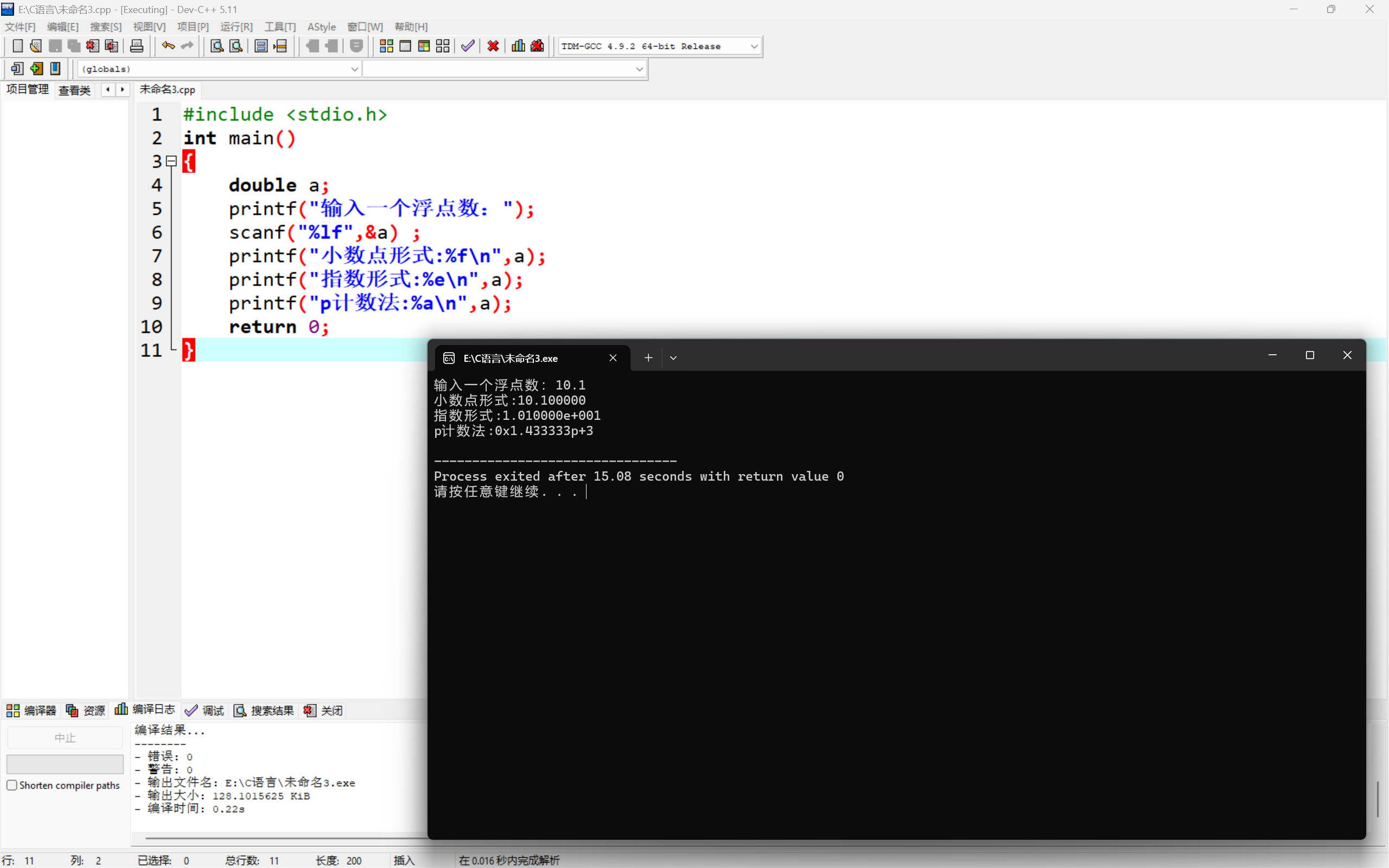Viewport: 1389px width, 868px height.
Task: Click the Undo arrow icon
Action: (x=168, y=46)
